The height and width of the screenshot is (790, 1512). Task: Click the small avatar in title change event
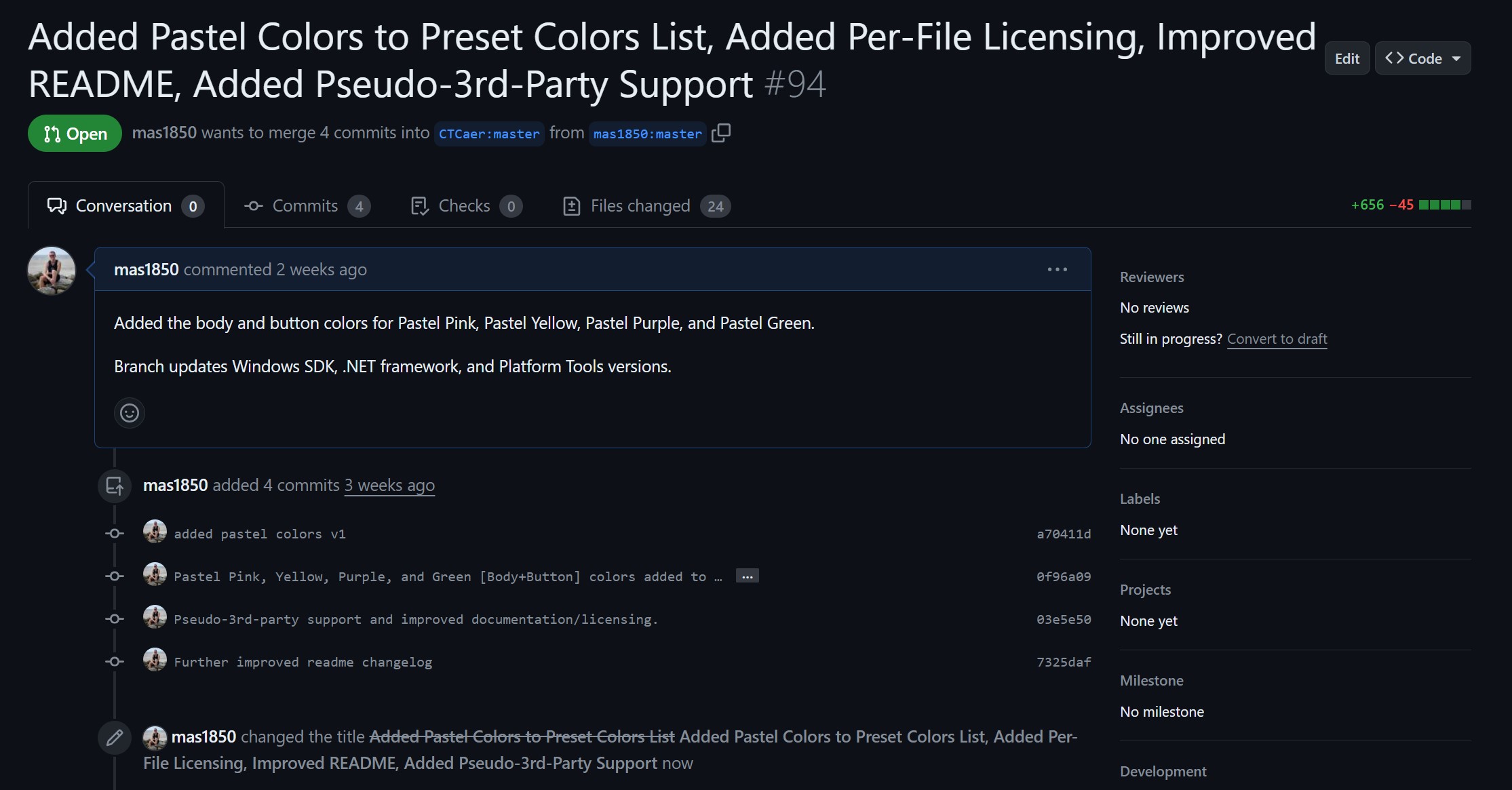point(155,737)
